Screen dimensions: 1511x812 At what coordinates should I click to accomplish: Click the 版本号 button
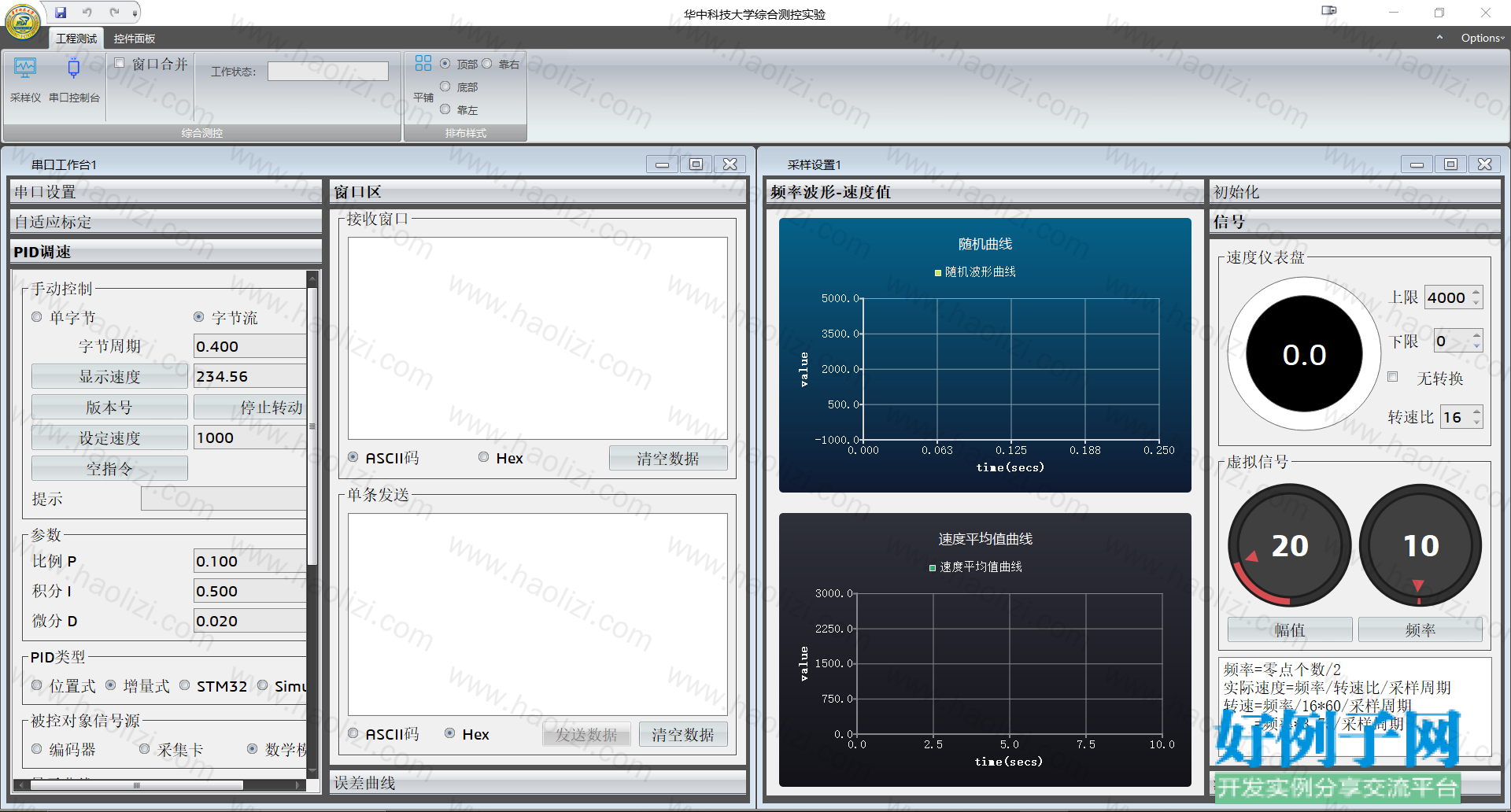[x=109, y=408]
